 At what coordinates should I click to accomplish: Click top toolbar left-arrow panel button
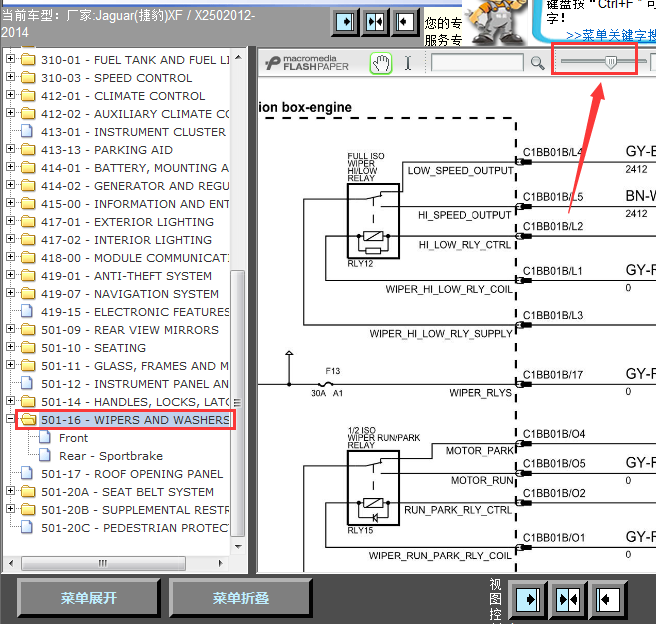pos(405,22)
